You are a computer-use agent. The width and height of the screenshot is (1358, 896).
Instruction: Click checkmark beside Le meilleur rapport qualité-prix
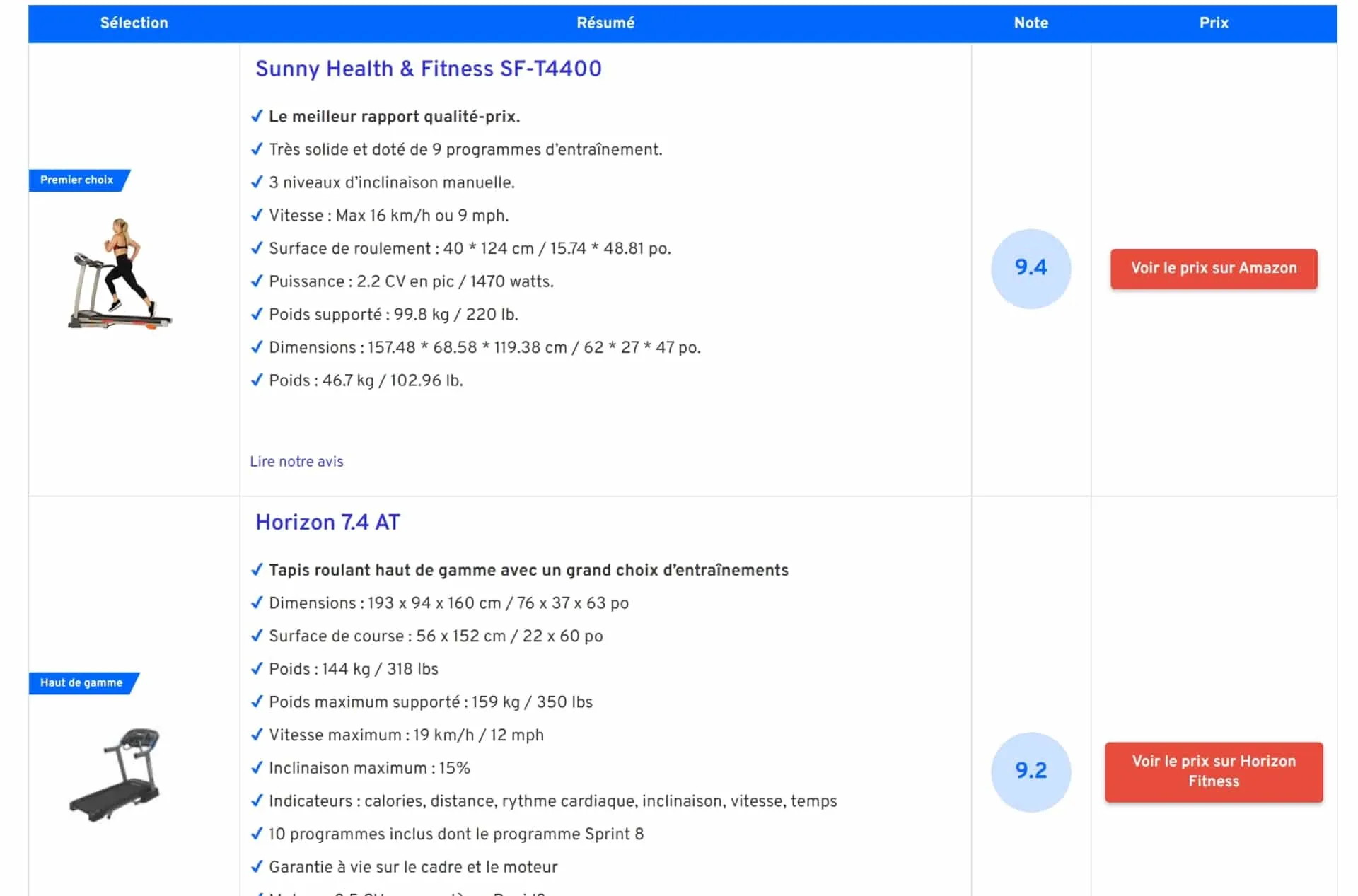point(257,116)
